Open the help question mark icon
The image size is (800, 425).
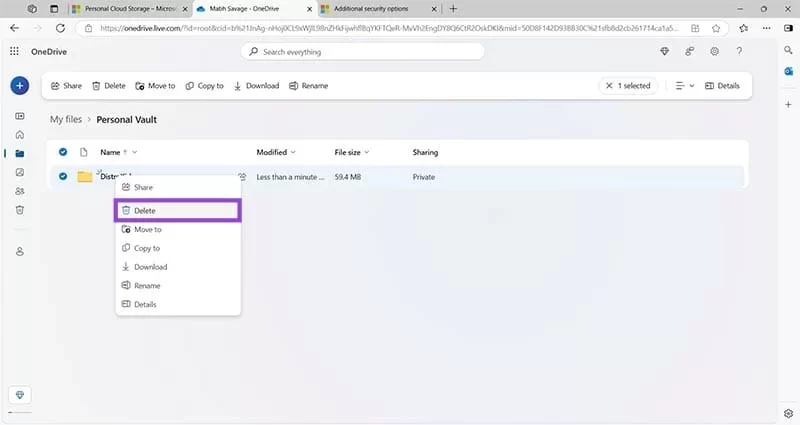tap(740, 51)
